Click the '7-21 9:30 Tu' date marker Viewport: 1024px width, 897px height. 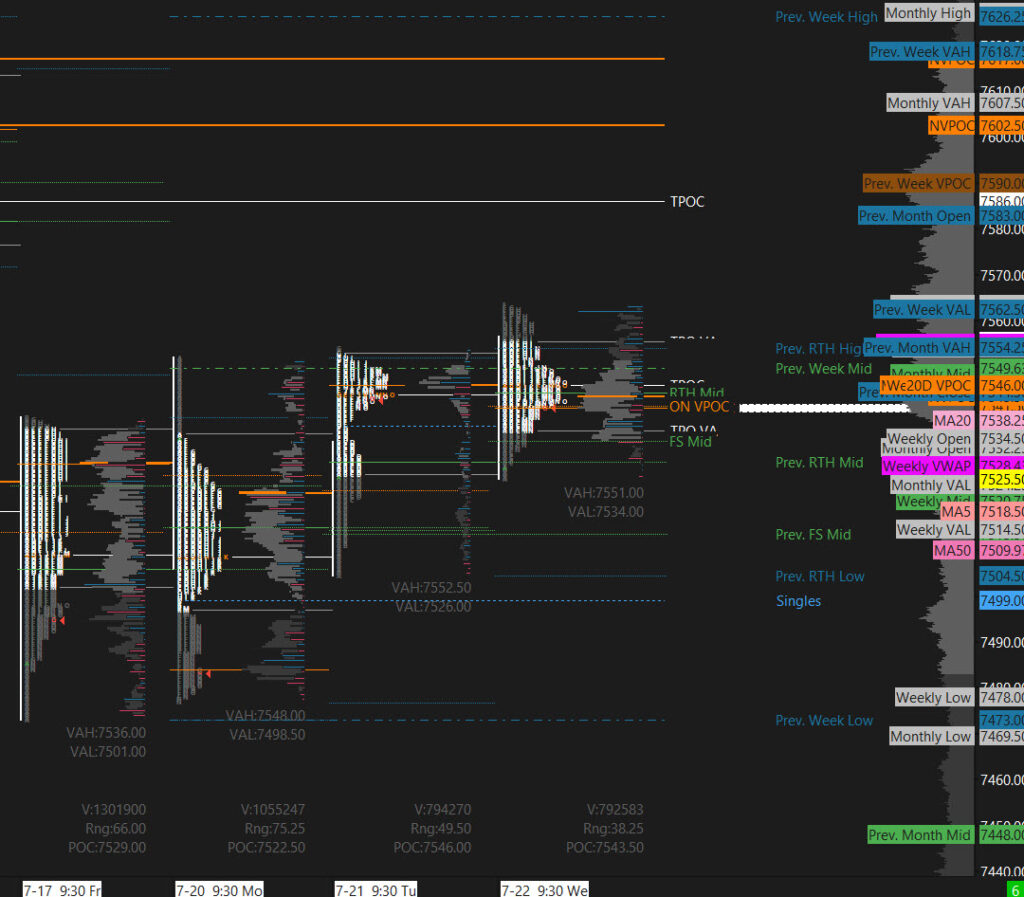[x=376, y=890]
